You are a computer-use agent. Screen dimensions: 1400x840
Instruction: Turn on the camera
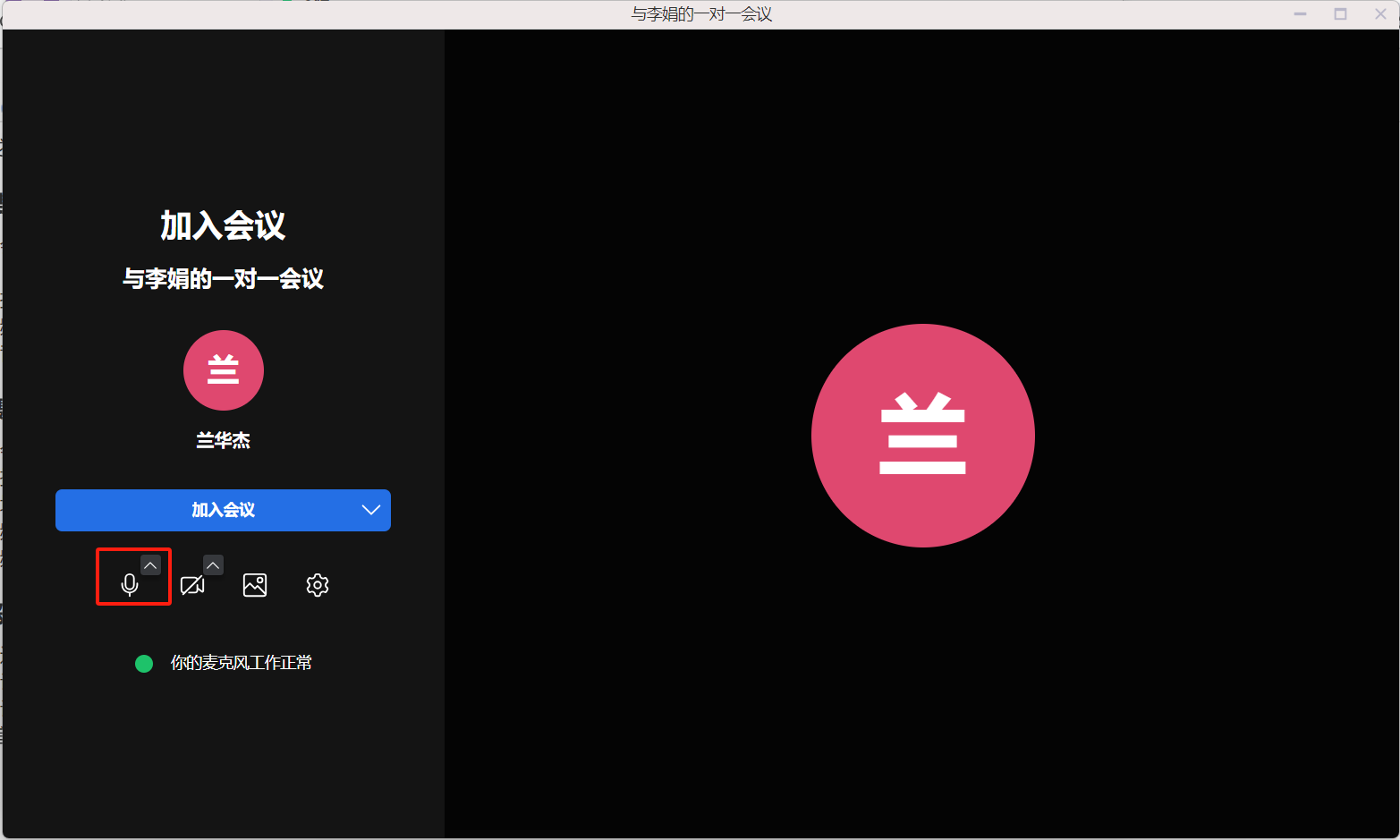click(191, 585)
